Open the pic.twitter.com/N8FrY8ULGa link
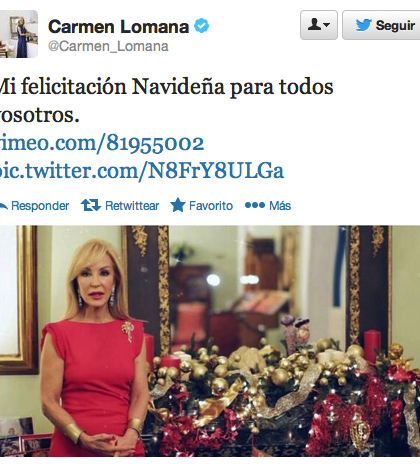The width and height of the screenshot is (420, 470). click(142, 171)
